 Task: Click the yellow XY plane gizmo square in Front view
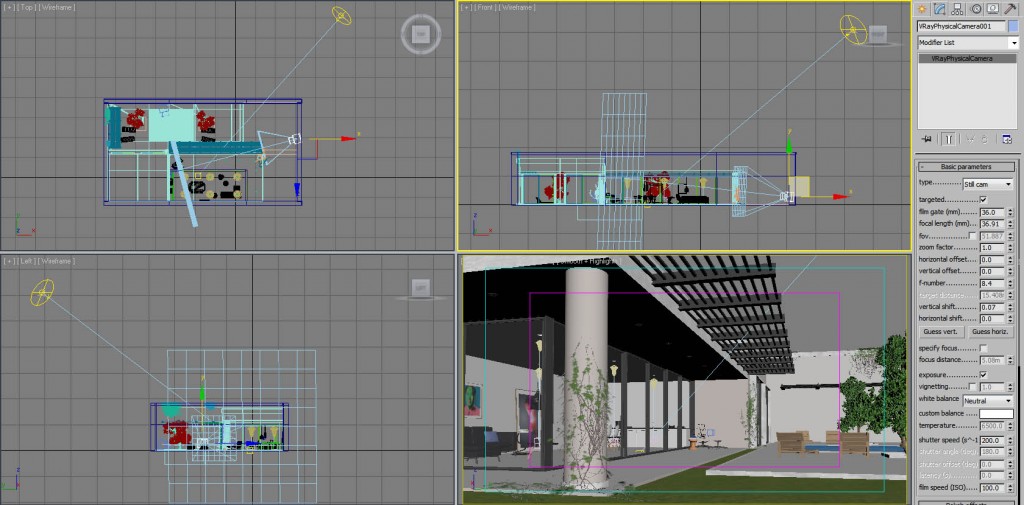pos(800,186)
